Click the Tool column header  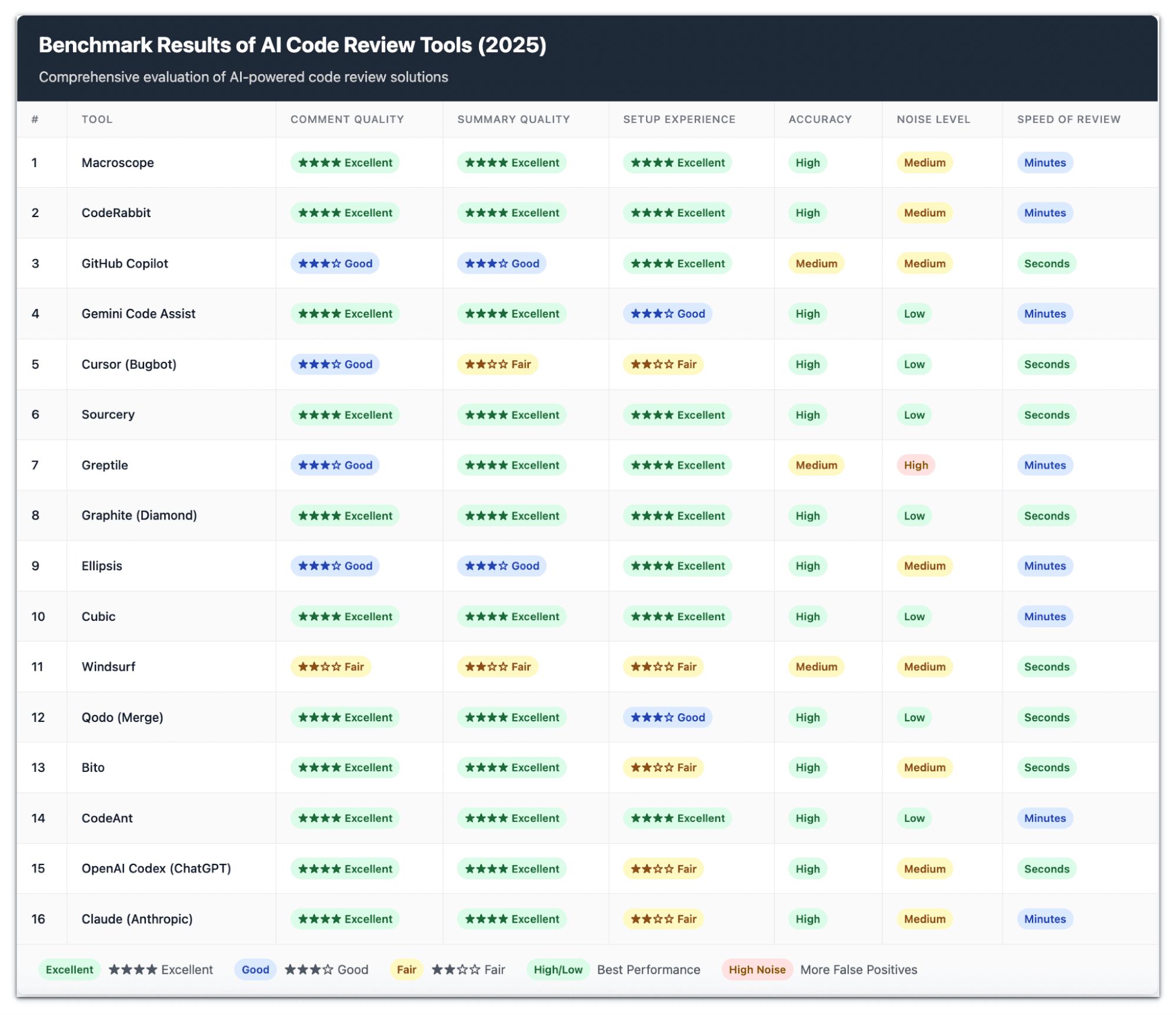97,119
